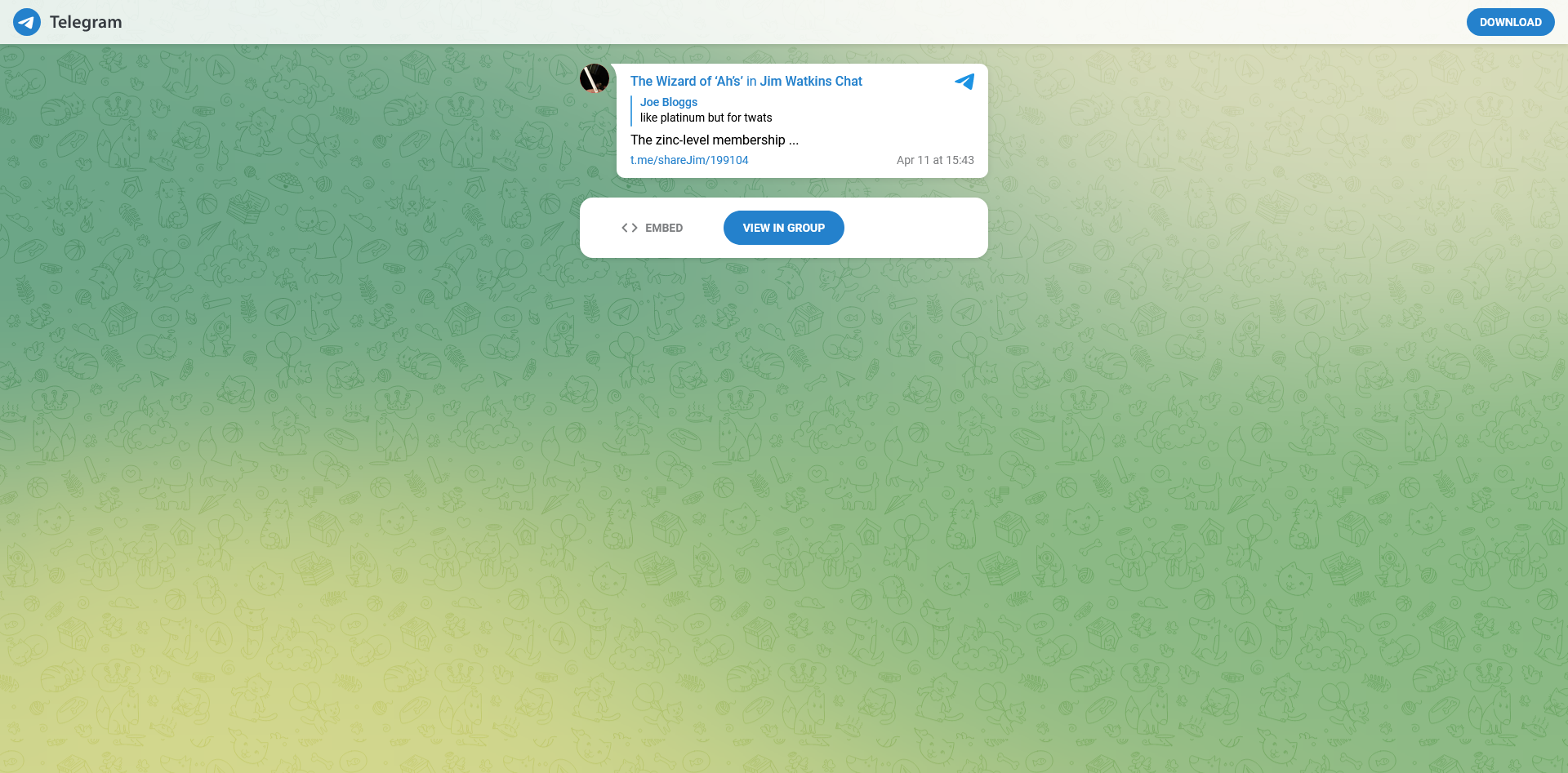The image size is (1568, 773).
Task: Click the quoted text 'like platinum but for twats'
Action: click(706, 118)
